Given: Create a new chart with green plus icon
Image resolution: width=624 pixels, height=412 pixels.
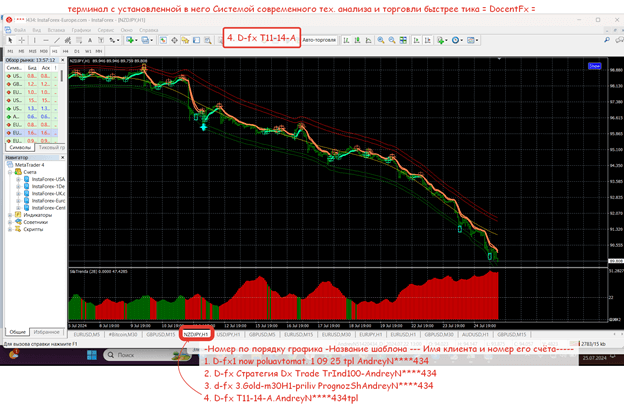Looking at the screenshot, I should coord(130,40).
